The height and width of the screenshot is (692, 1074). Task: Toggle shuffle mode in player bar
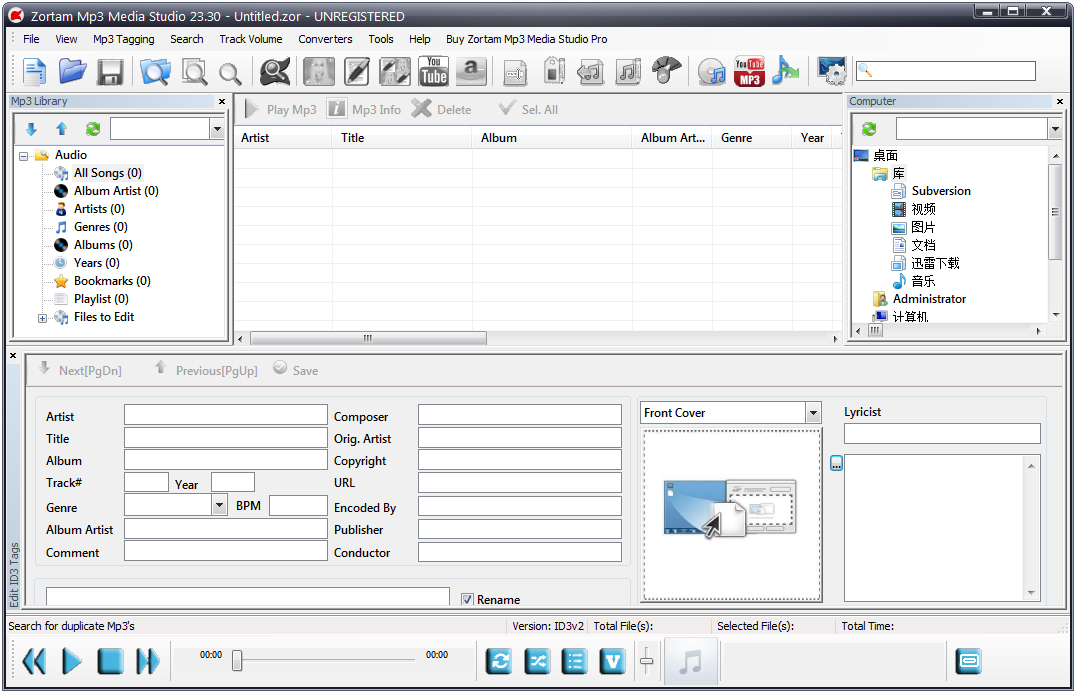pyautogui.click(x=537, y=661)
